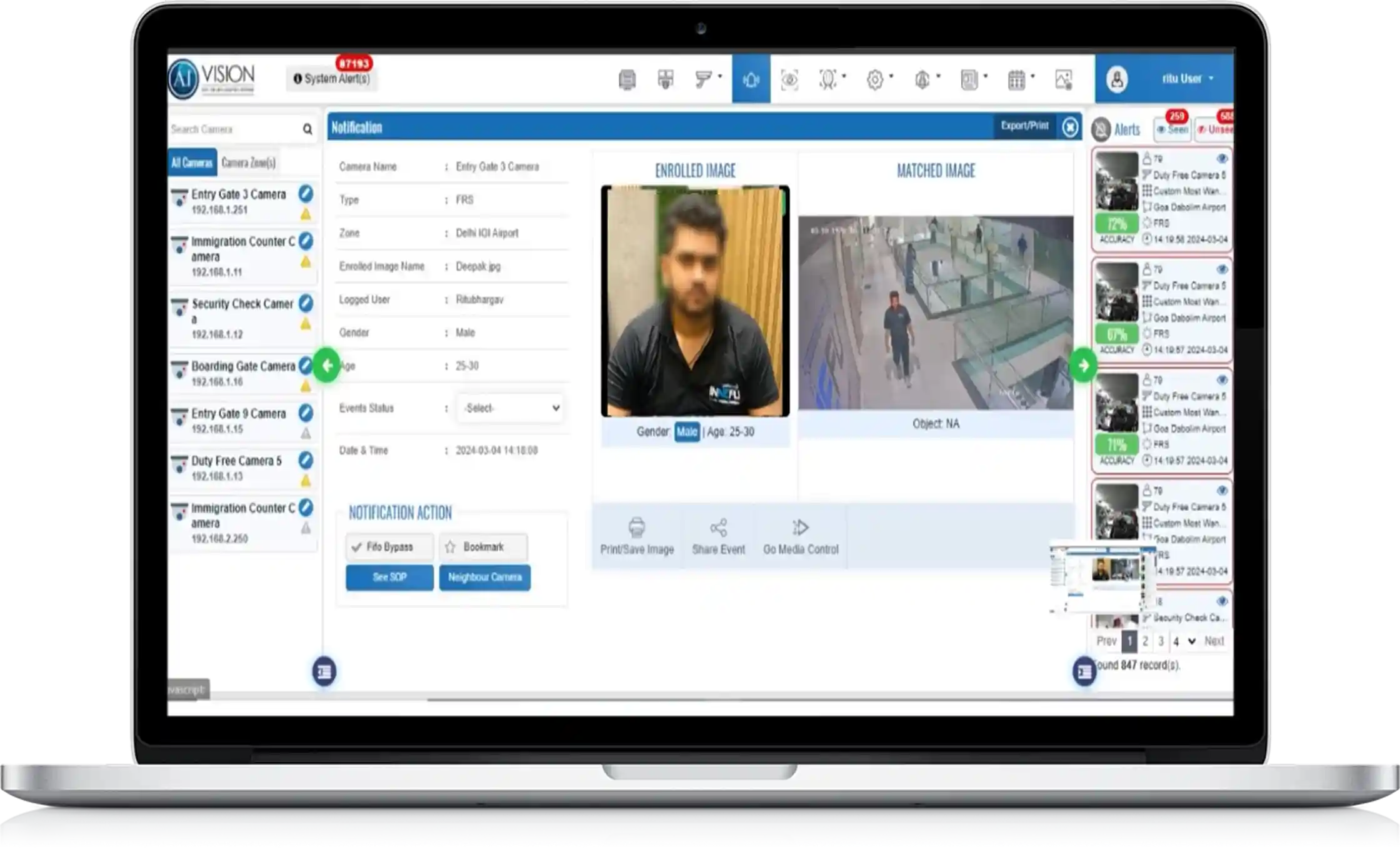Click the Neighbour Camera button
The image size is (1400, 849).
(484, 577)
